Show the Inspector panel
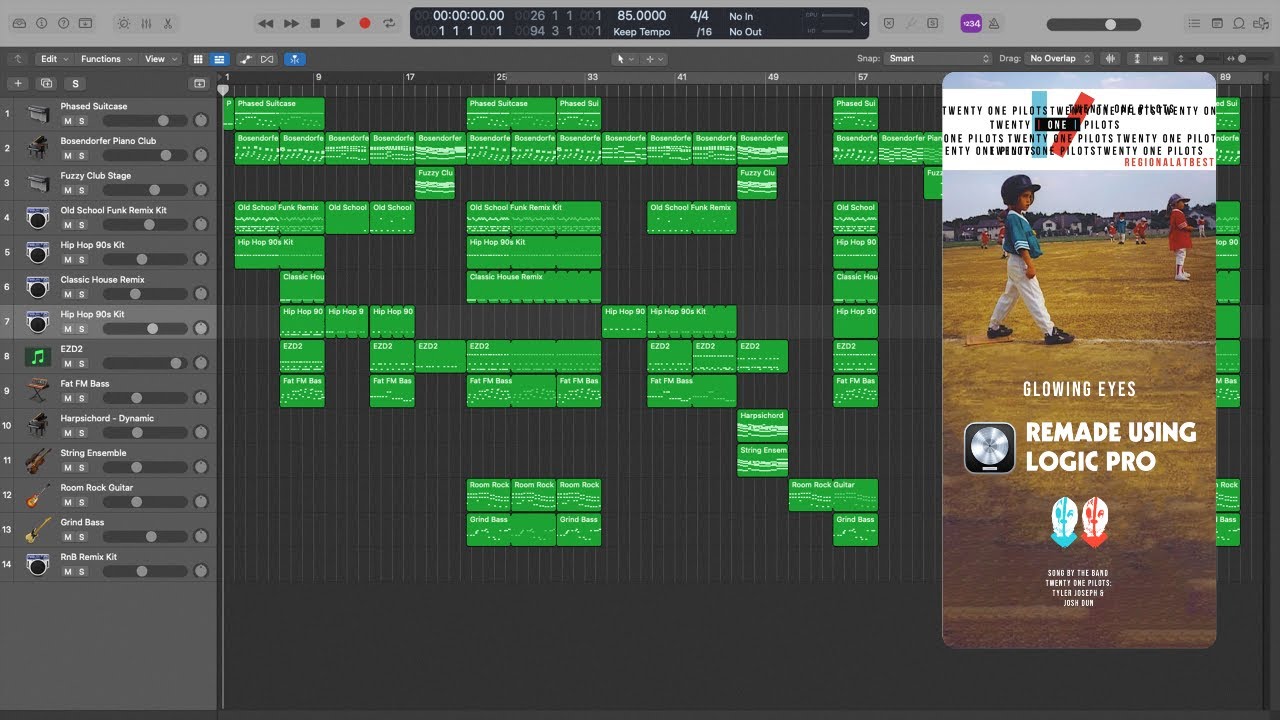 point(42,23)
